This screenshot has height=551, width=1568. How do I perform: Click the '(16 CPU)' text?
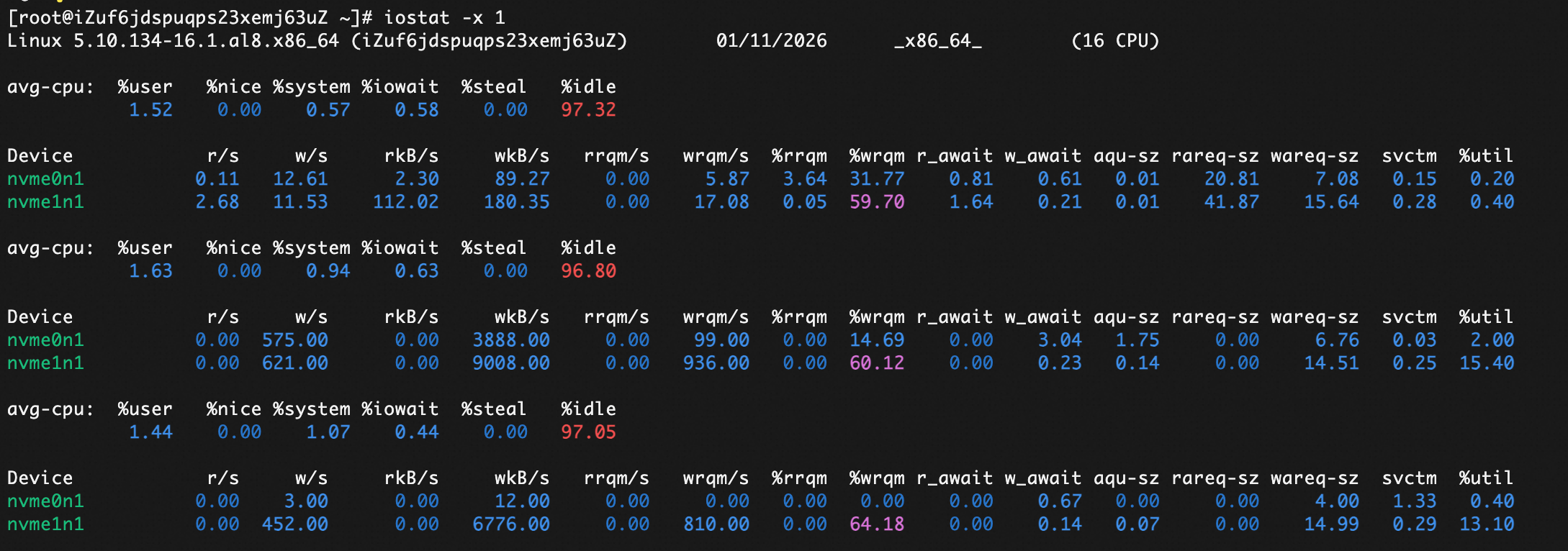pos(1115,41)
